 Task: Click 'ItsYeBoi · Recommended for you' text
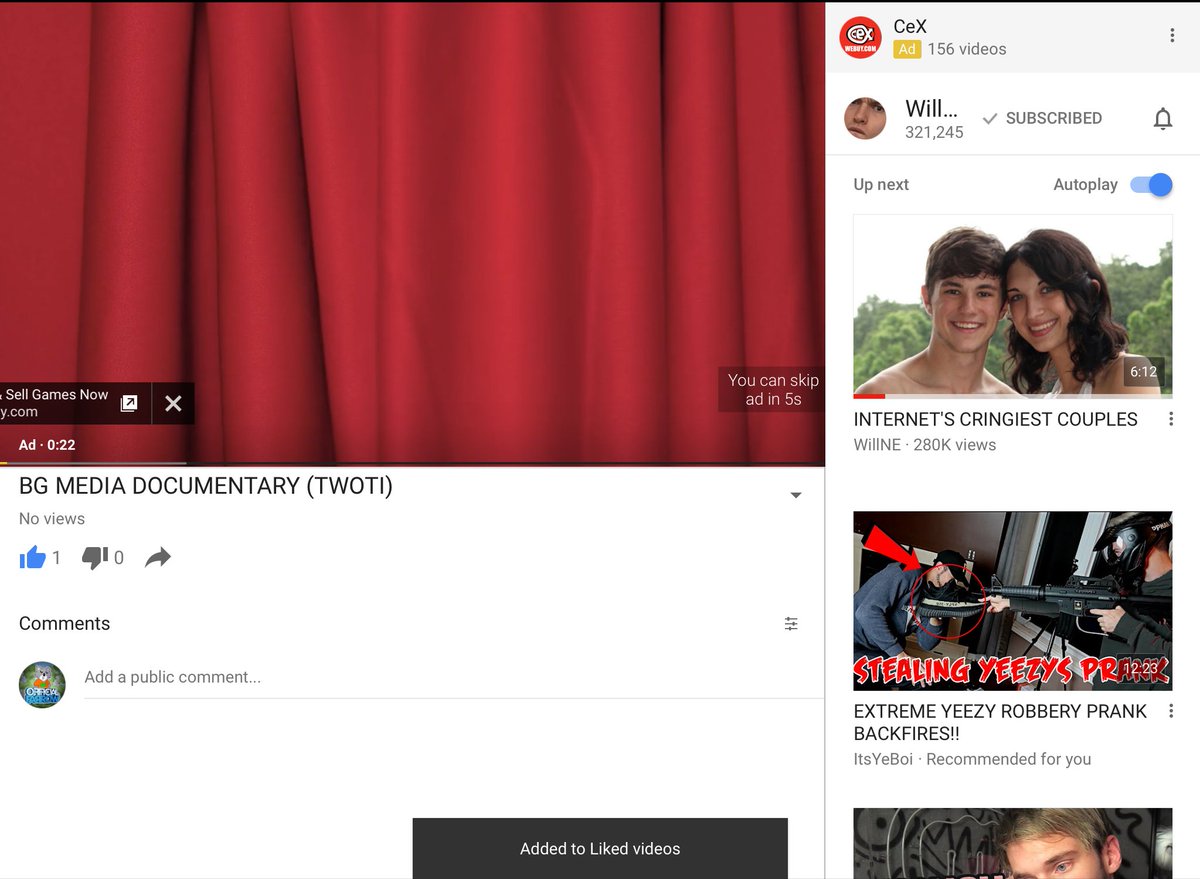[x=972, y=759]
